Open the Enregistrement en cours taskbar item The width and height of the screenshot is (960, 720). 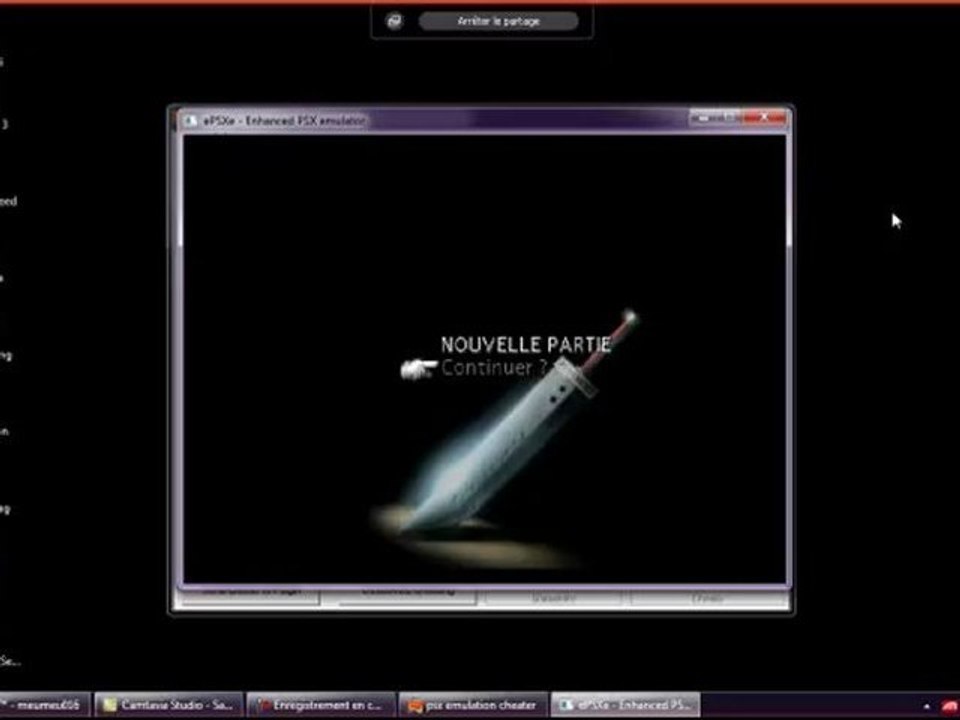320,705
